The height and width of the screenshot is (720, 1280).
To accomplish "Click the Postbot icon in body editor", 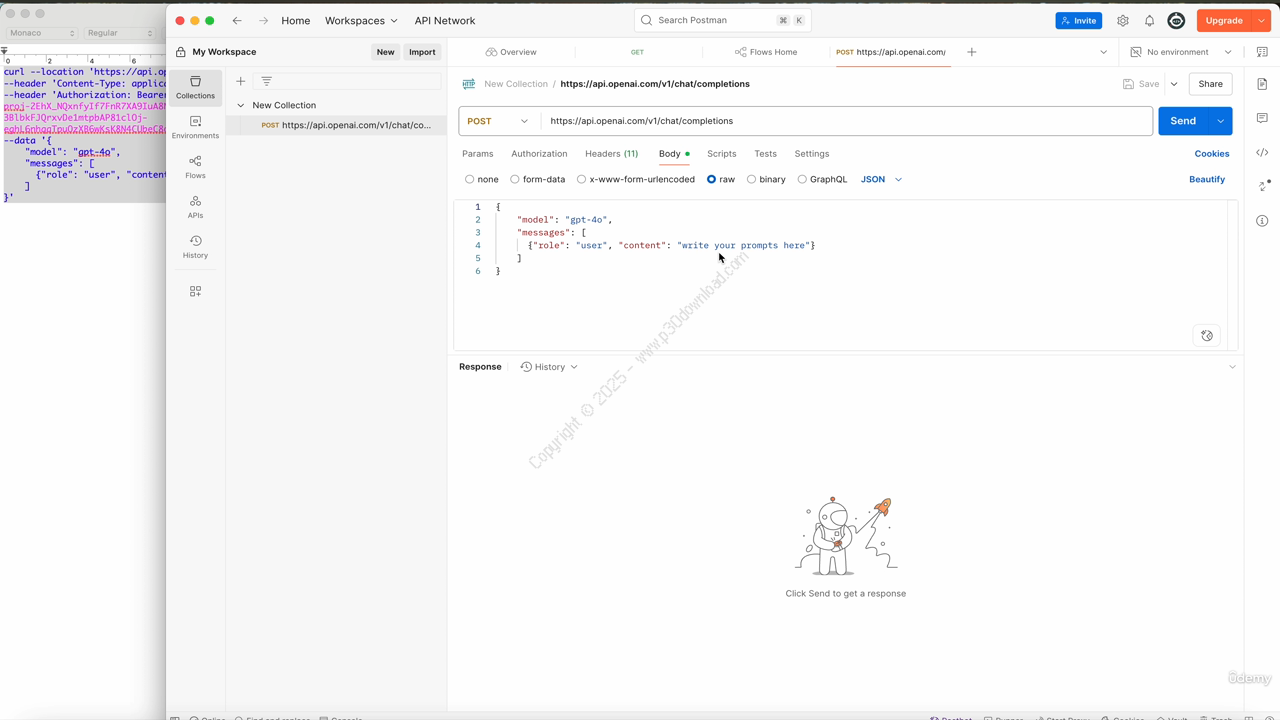I will pyautogui.click(x=1207, y=336).
